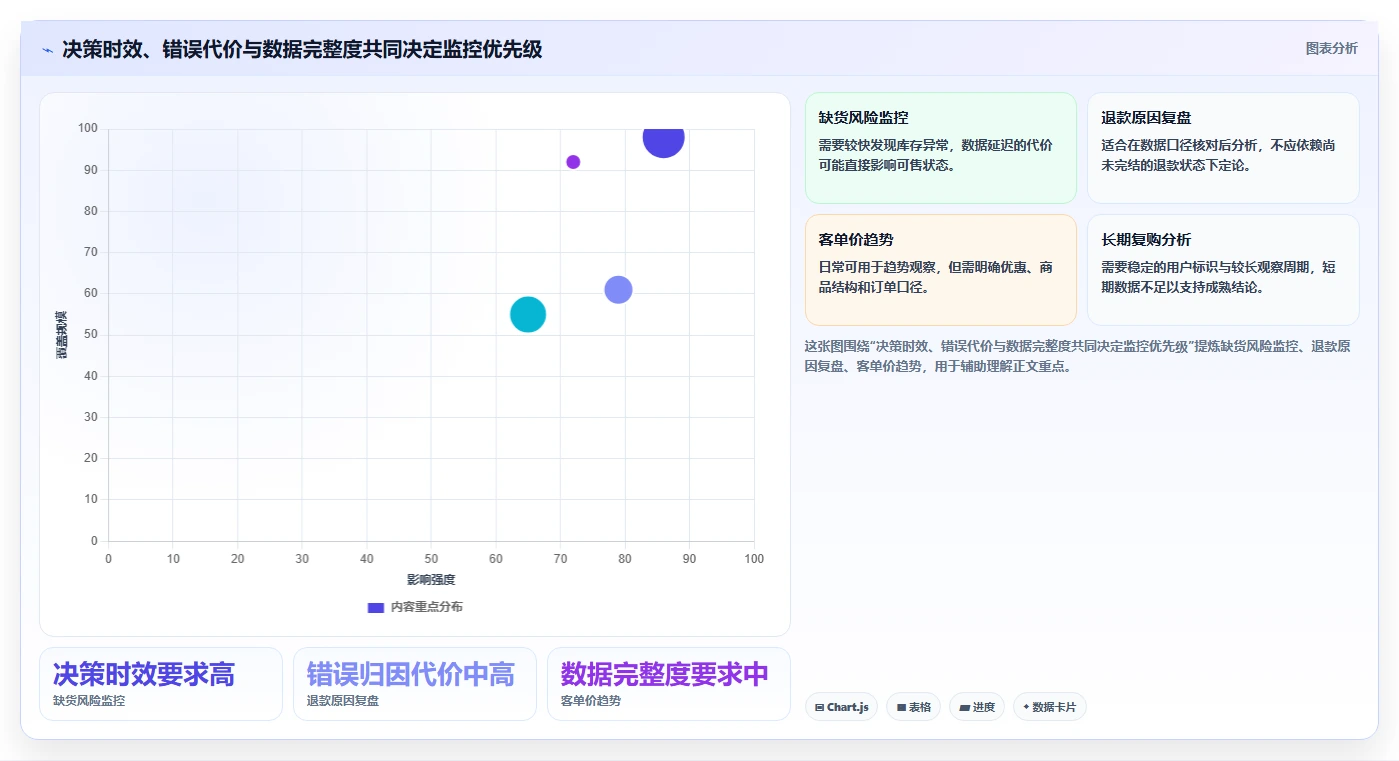Click the 影响强度 x-axis label
Viewport: 1399px width, 761px height.
tap(431, 580)
